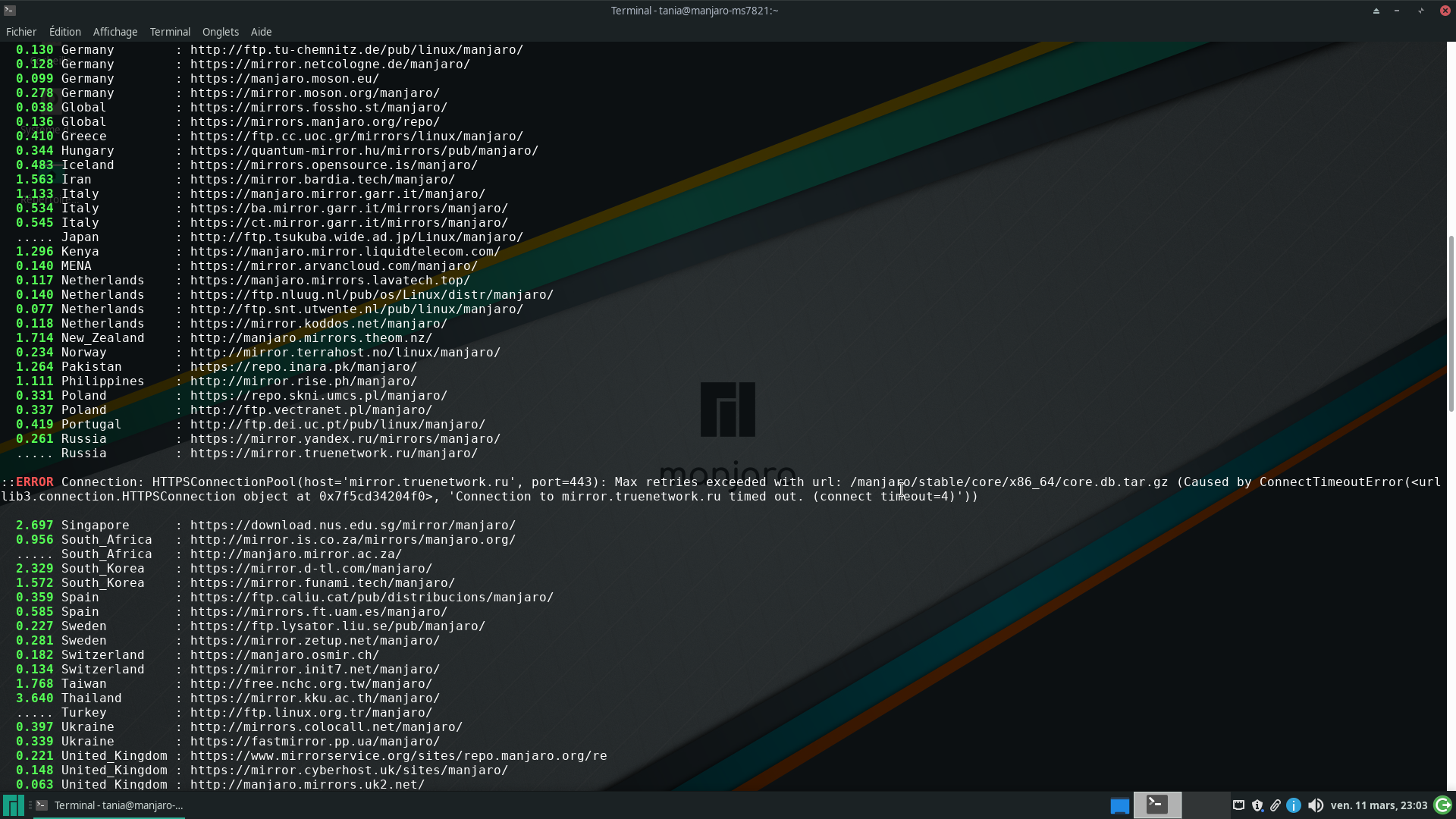Click the volume speaker icon
The width and height of the screenshot is (1456, 819).
click(x=1316, y=805)
